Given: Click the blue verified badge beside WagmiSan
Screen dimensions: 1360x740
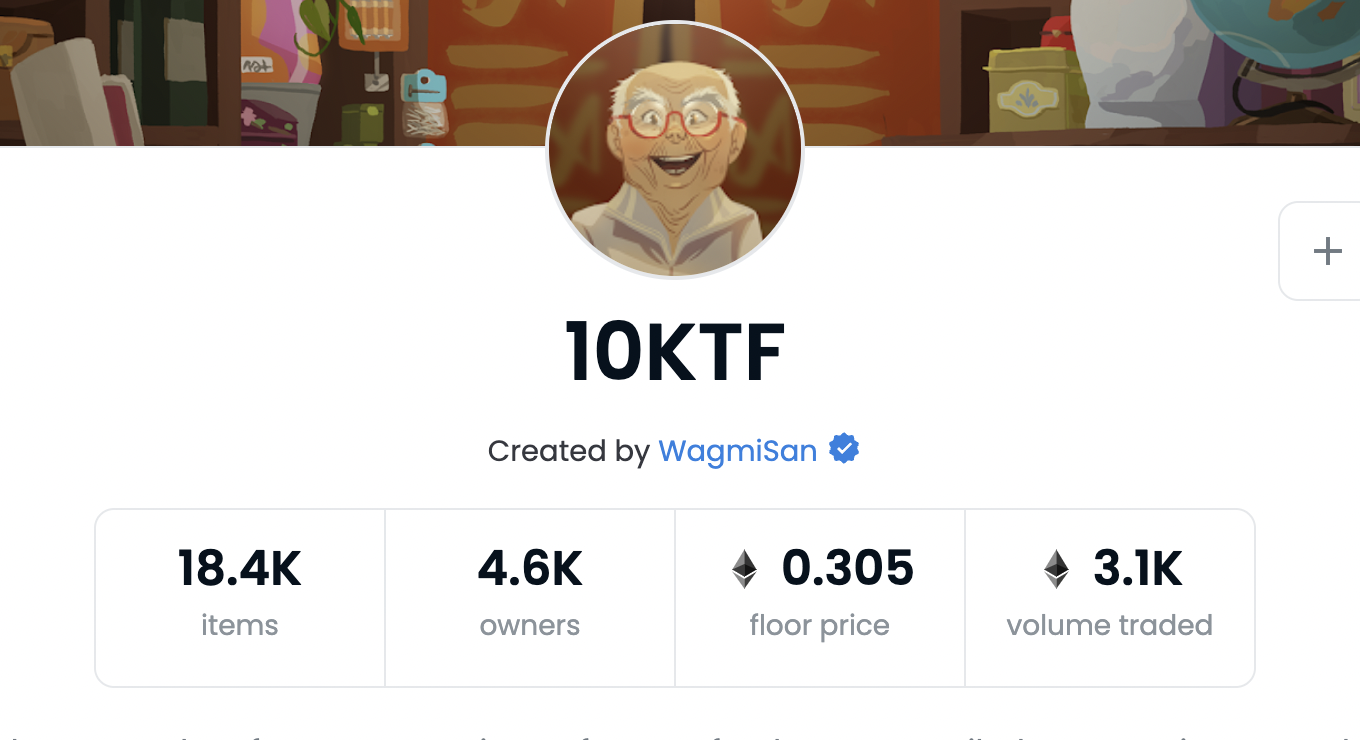Looking at the screenshot, I should pos(845,450).
